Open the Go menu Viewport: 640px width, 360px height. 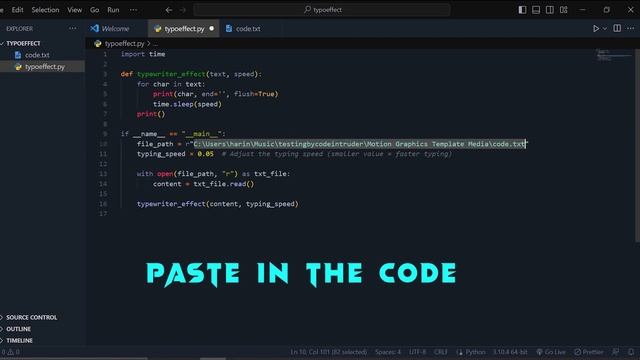[94, 10]
